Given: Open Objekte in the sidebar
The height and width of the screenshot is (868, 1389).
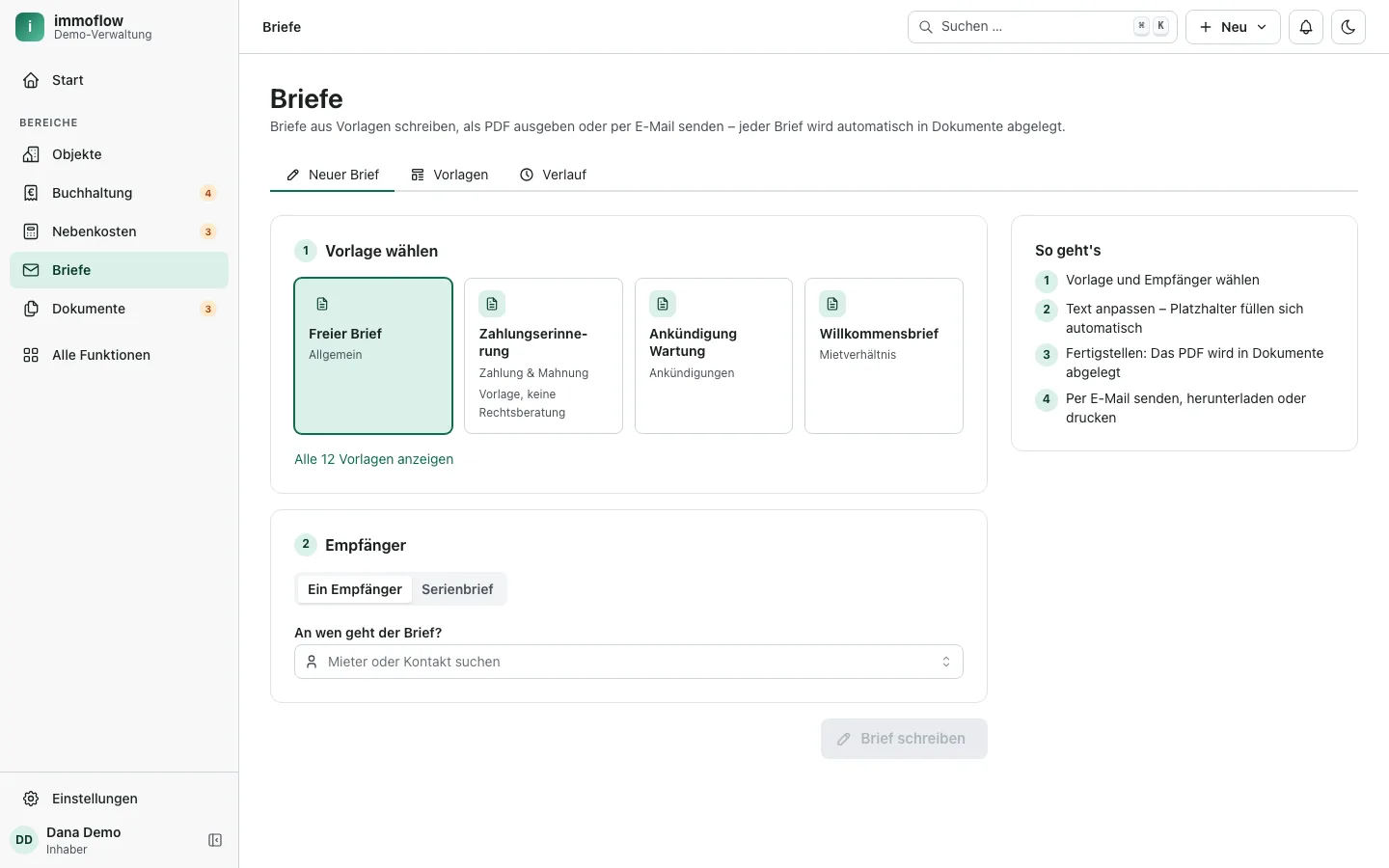Looking at the screenshot, I should 119,154.
